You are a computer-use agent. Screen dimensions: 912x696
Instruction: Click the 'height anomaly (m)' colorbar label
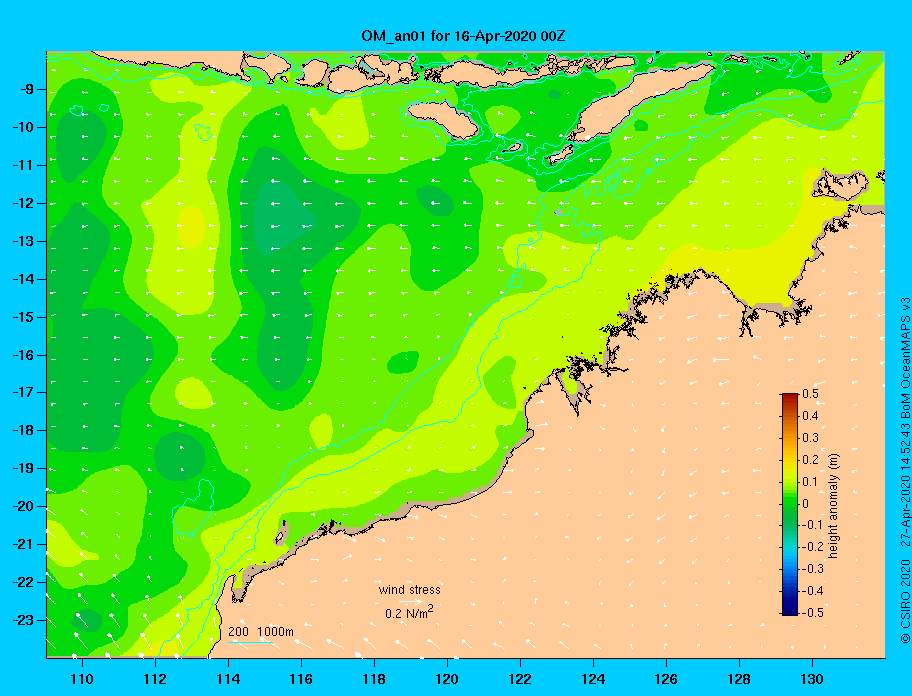tap(833, 504)
